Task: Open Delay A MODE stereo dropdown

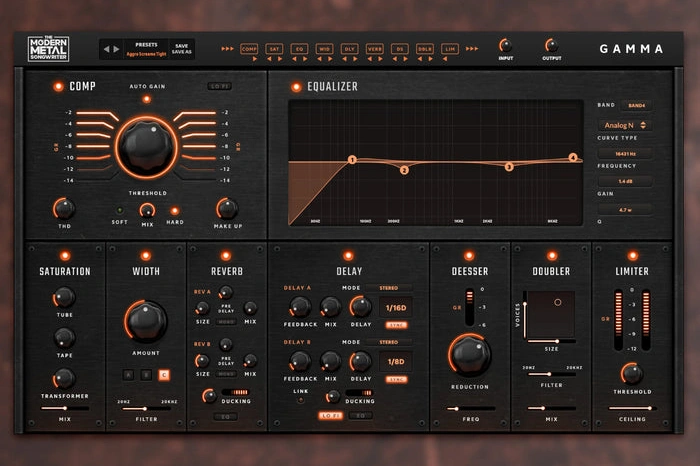Action: (389, 288)
